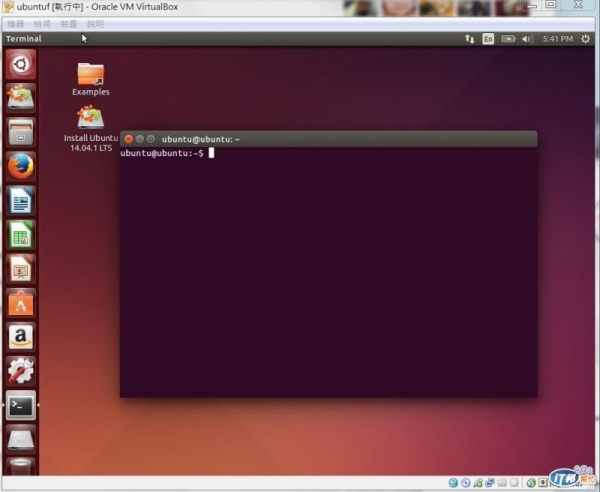Open the session power gear menu

(x=585, y=39)
